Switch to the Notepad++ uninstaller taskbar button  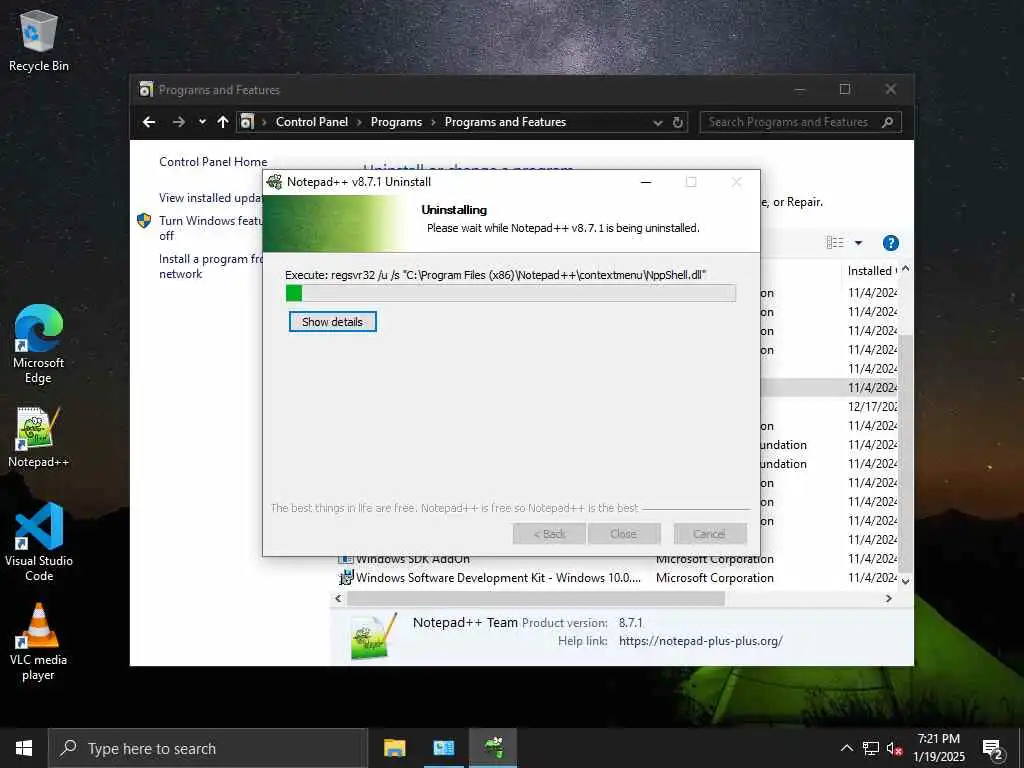coord(494,748)
